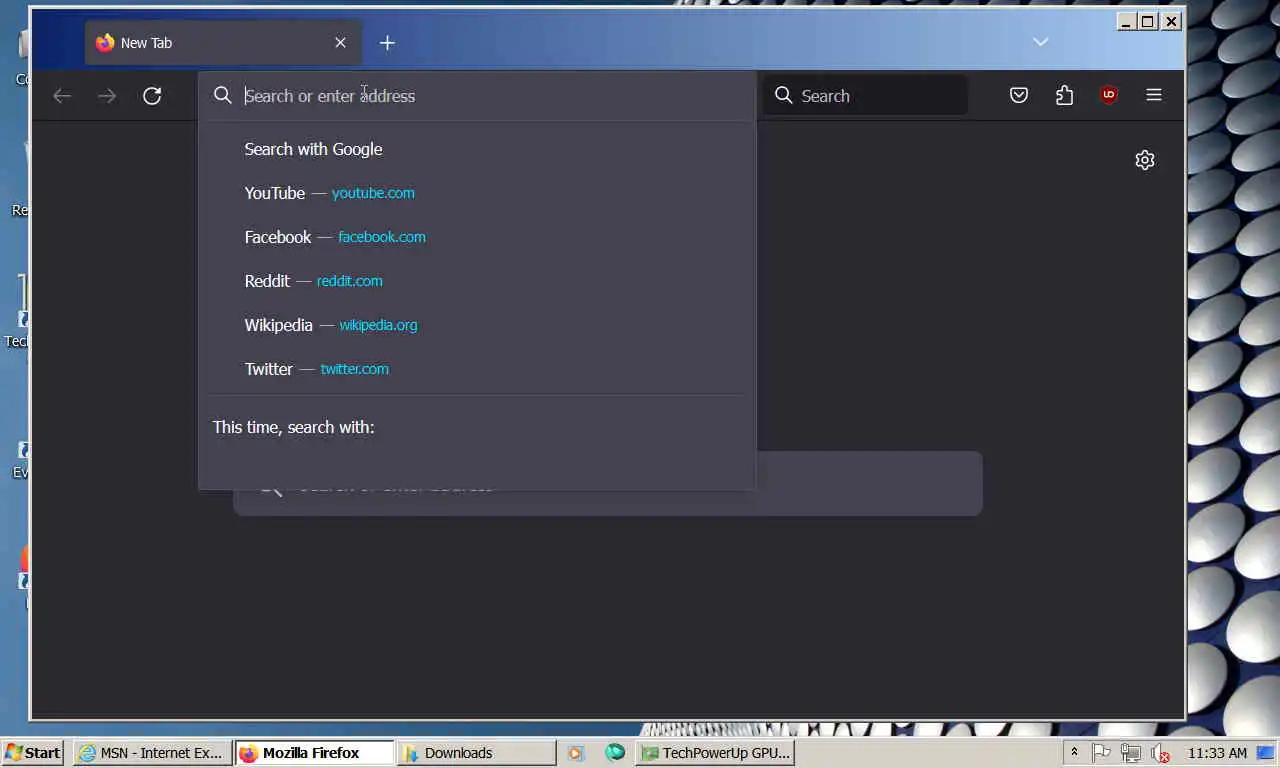Open TechPowerUp GPU taskbar item
1280x768 pixels.
point(716,753)
